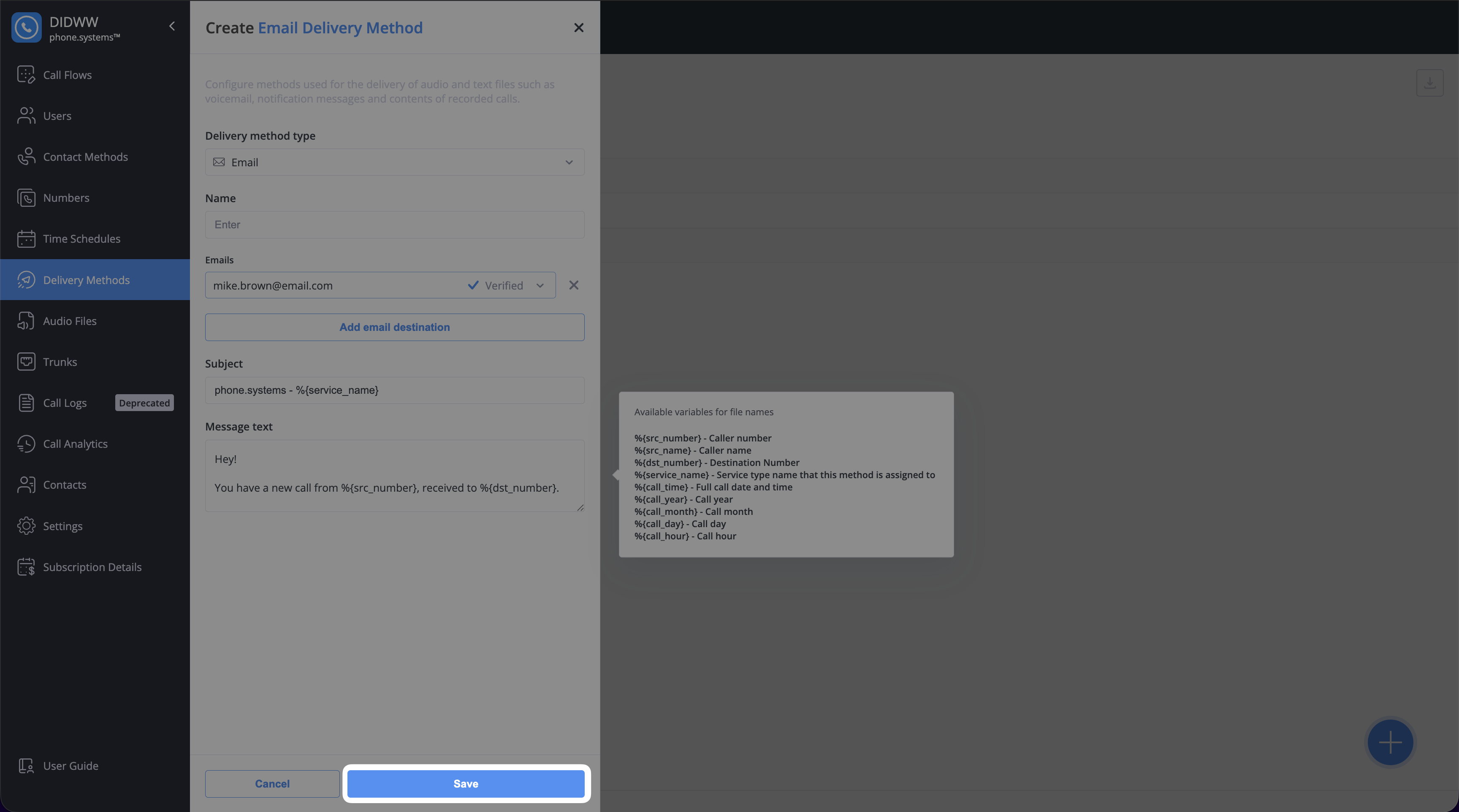Save the email delivery method
The height and width of the screenshot is (812, 1459).
(465, 784)
